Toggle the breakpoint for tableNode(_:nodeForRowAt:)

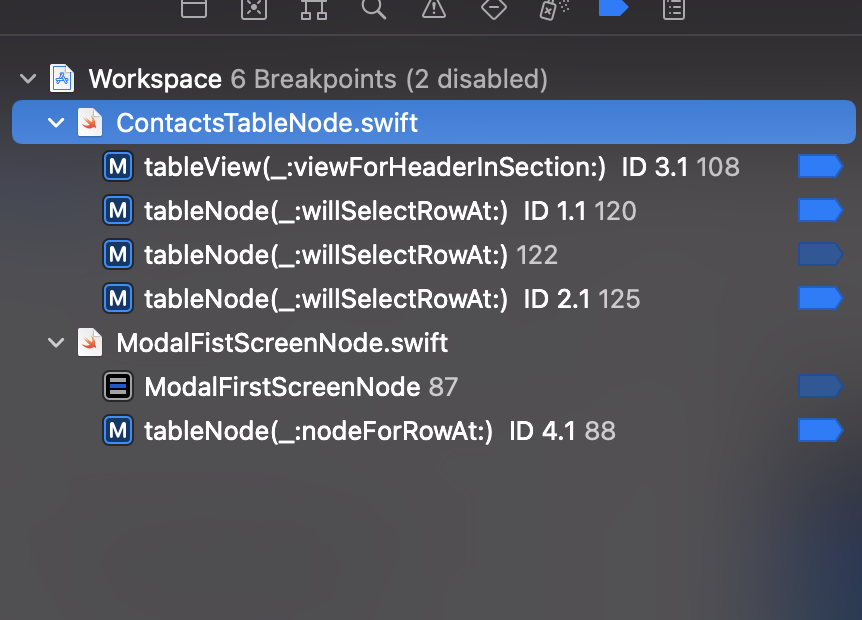point(820,430)
